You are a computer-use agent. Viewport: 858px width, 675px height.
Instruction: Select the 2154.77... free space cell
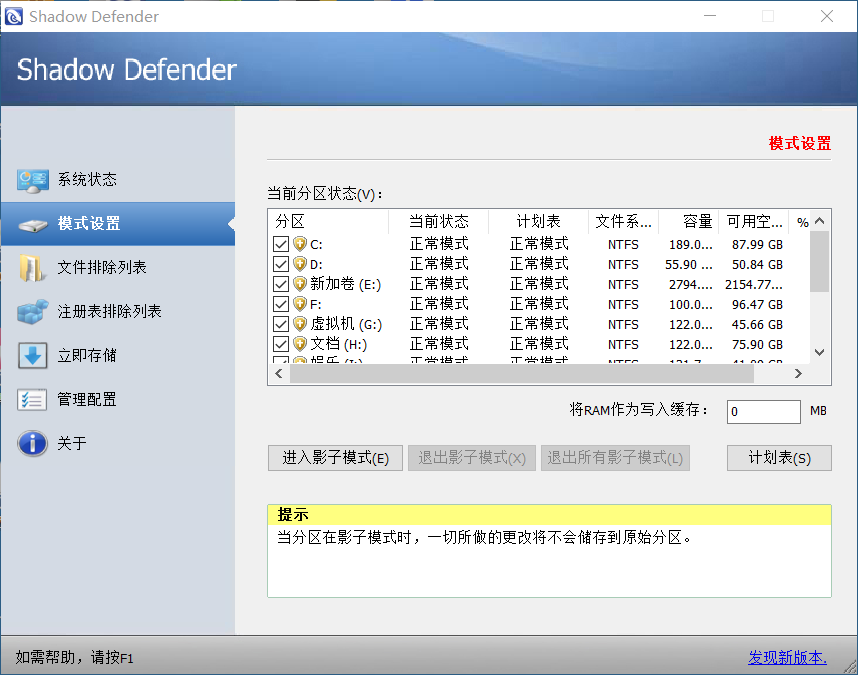[754, 284]
